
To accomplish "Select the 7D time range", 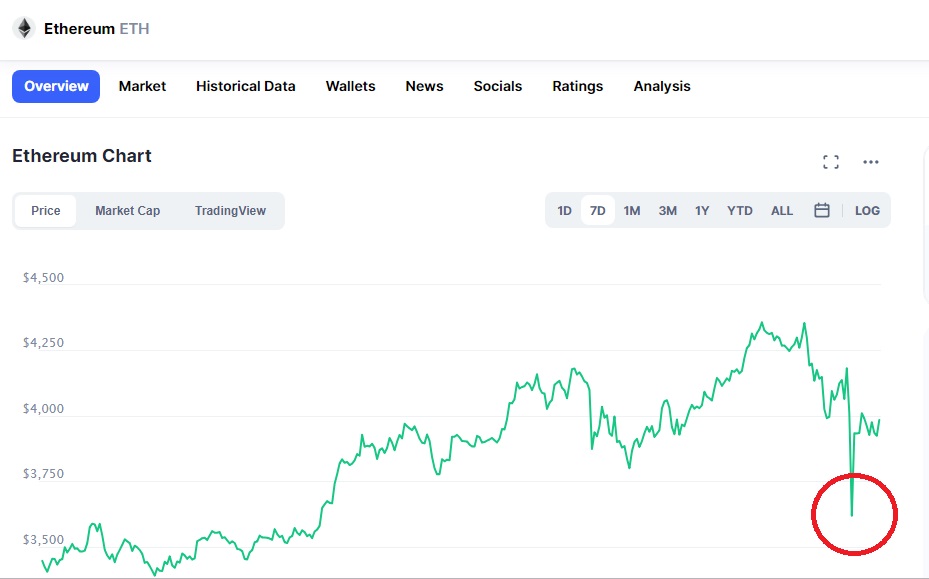I will click(597, 210).
